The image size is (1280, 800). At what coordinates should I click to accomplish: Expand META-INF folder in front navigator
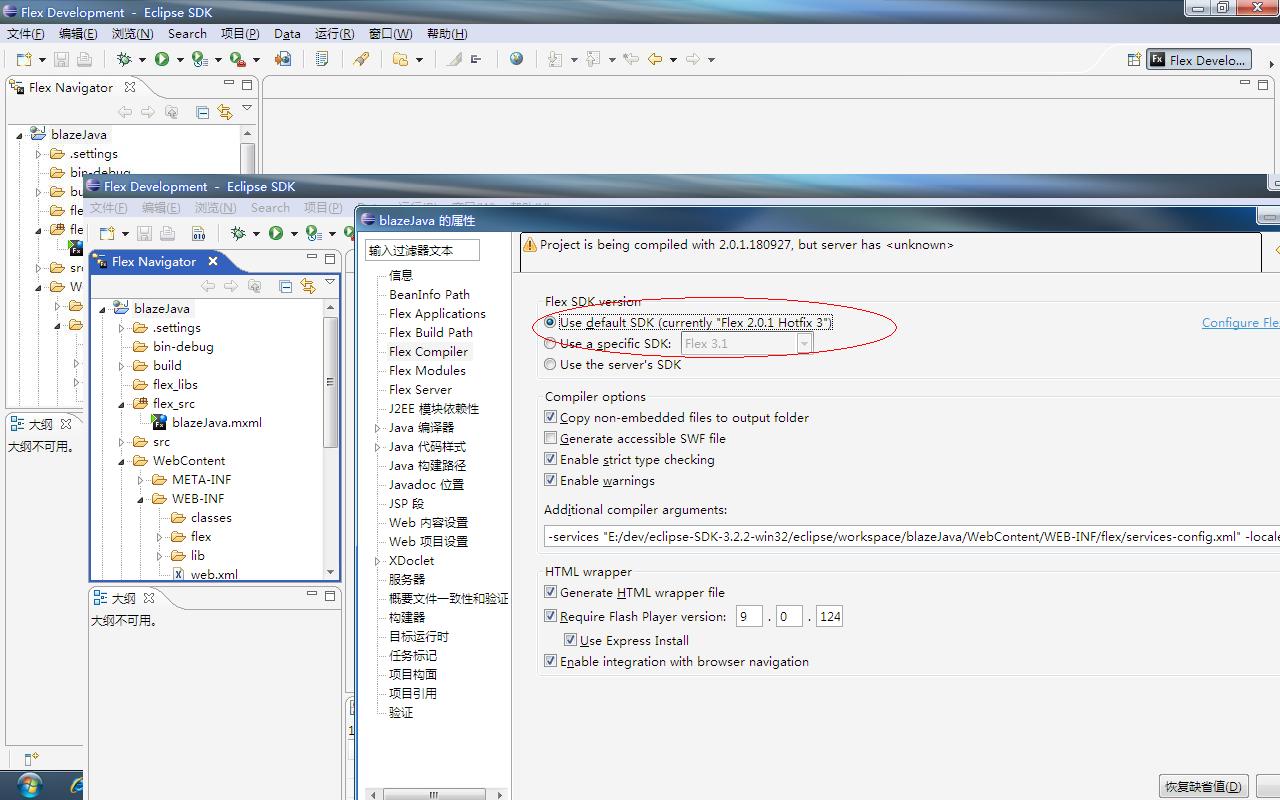pyautogui.click(x=140, y=480)
